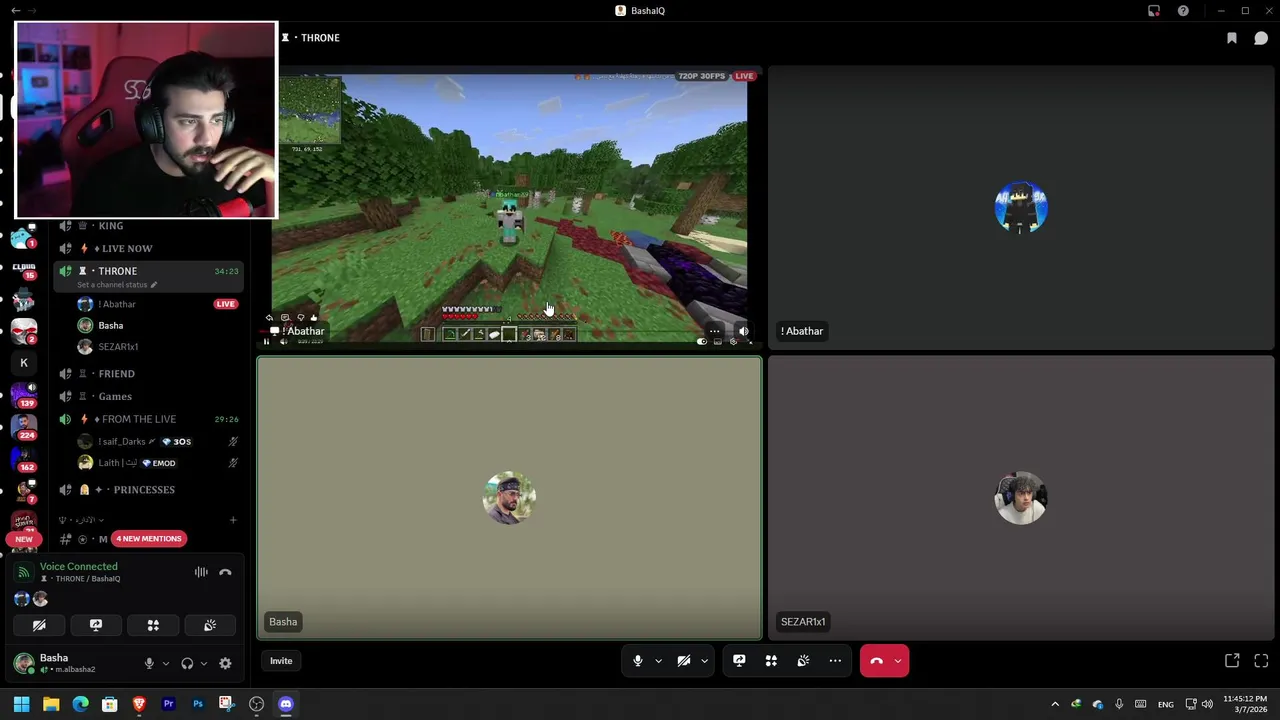Turn on camera from voice panel
Screen dimensions: 1280x720
coord(39,625)
